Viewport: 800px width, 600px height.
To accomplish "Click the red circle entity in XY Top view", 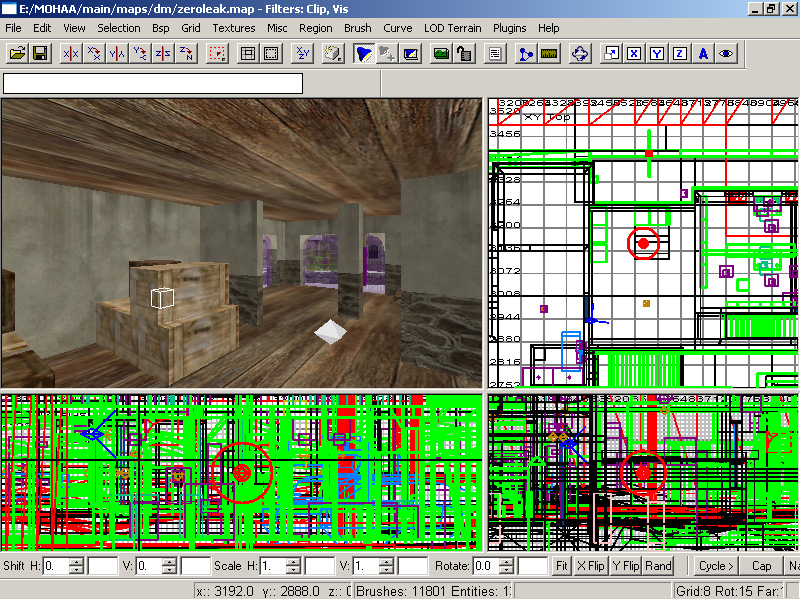I will [643, 243].
